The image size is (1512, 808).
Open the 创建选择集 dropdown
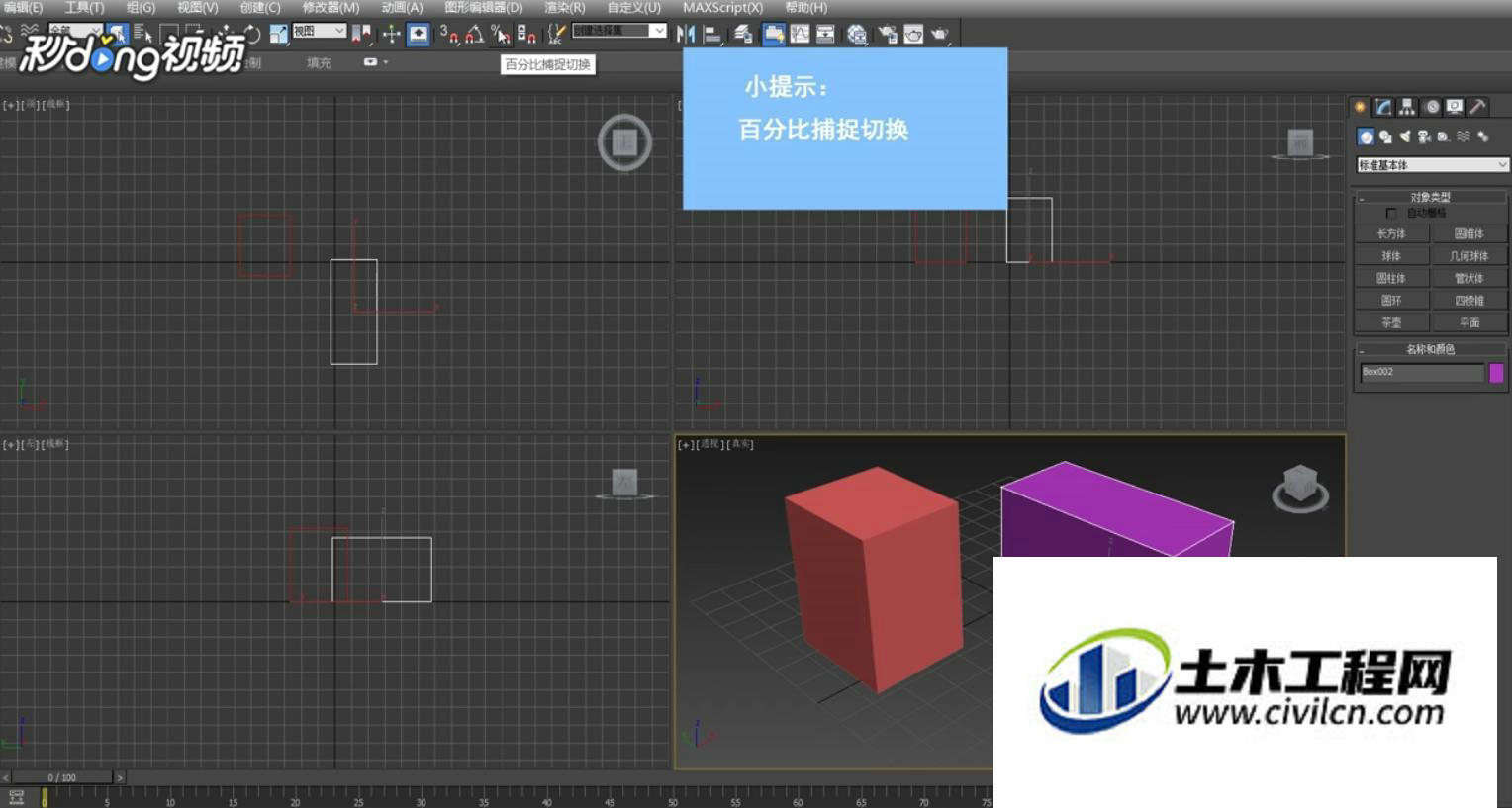click(x=619, y=31)
